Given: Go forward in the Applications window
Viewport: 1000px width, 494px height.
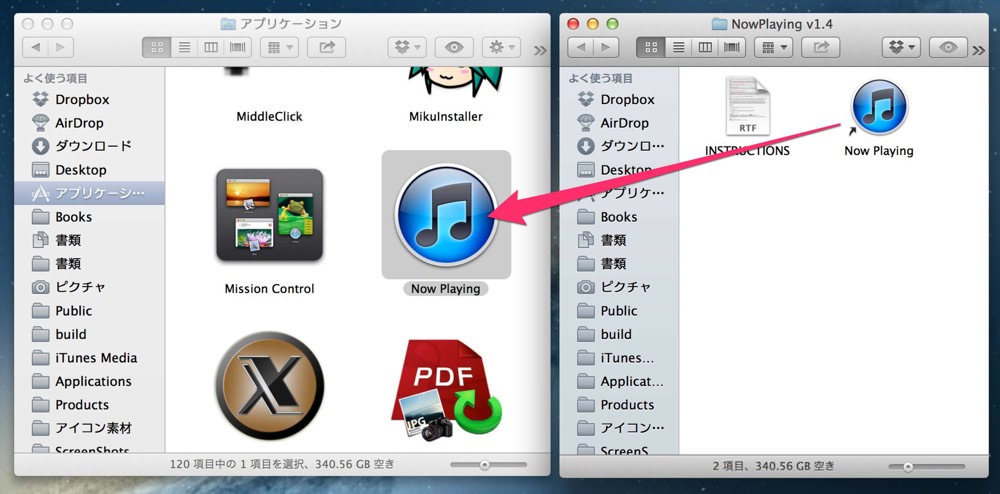Looking at the screenshot, I should 61,47.
